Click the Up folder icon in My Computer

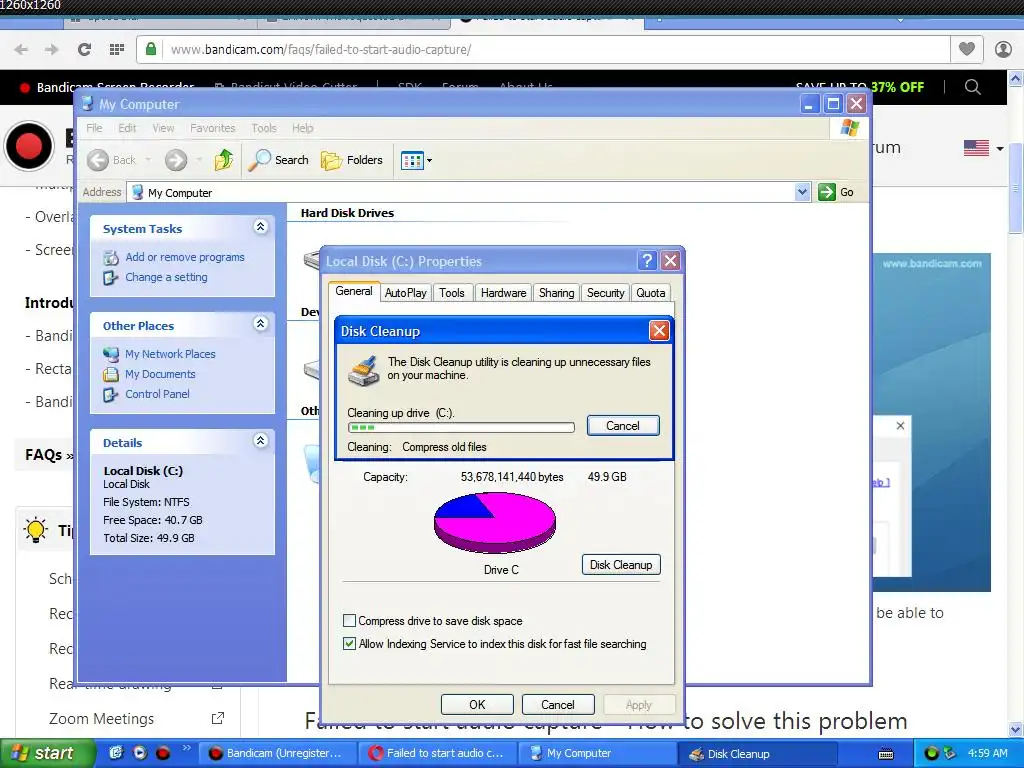click(x=223, y=159)
